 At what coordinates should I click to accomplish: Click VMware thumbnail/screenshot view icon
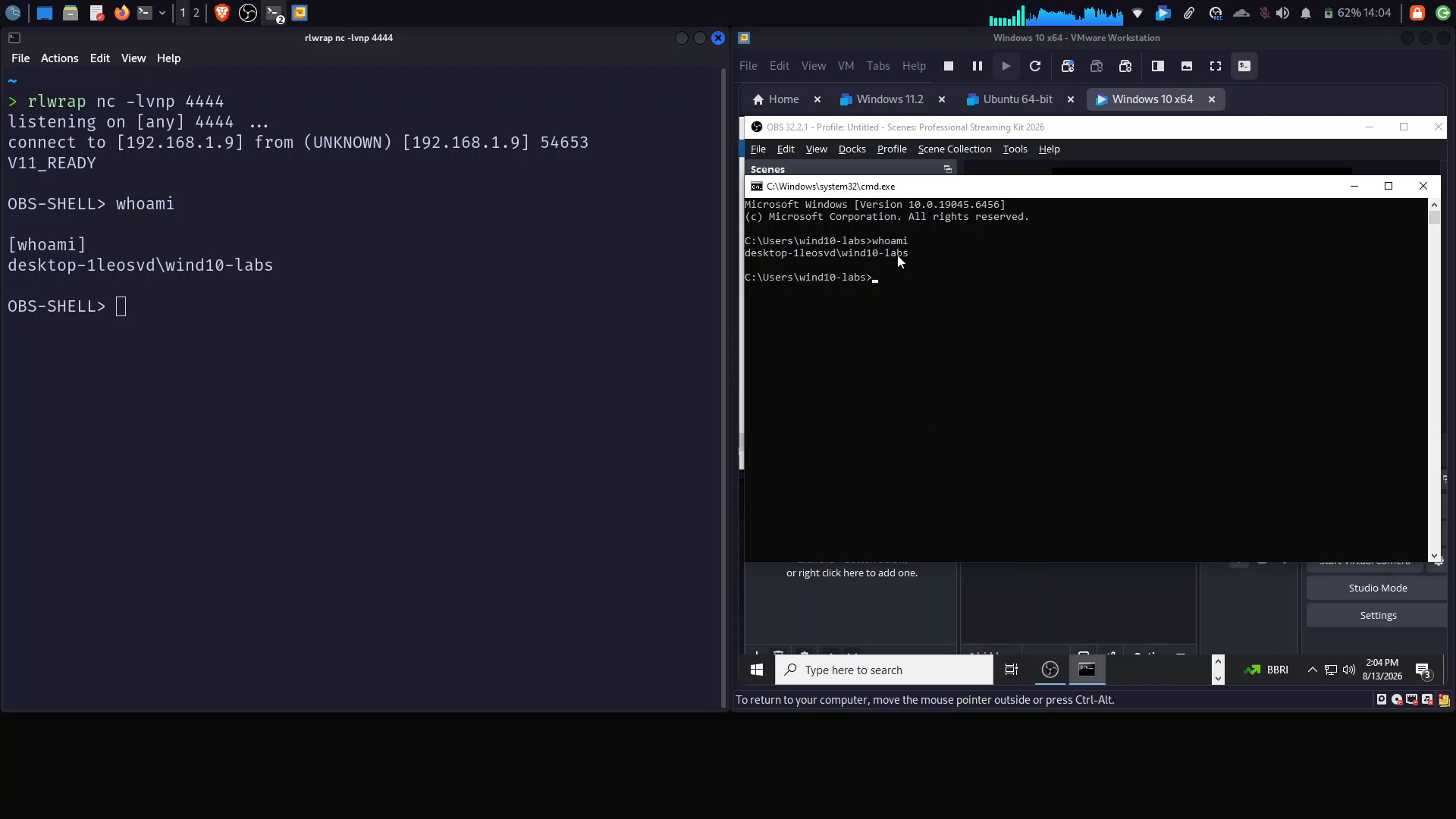(1186, 66)
